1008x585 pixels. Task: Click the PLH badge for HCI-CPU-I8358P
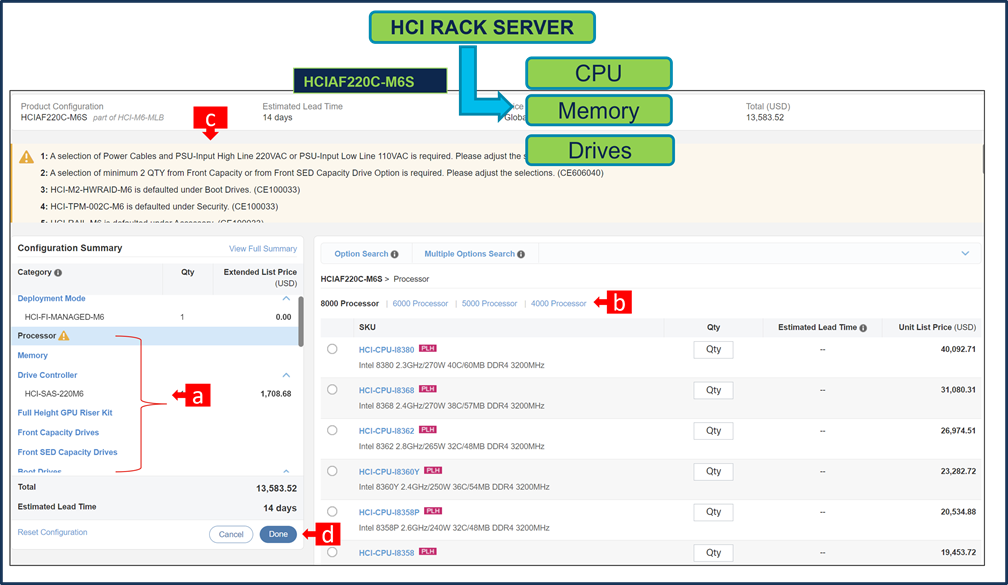pos(433,511)
